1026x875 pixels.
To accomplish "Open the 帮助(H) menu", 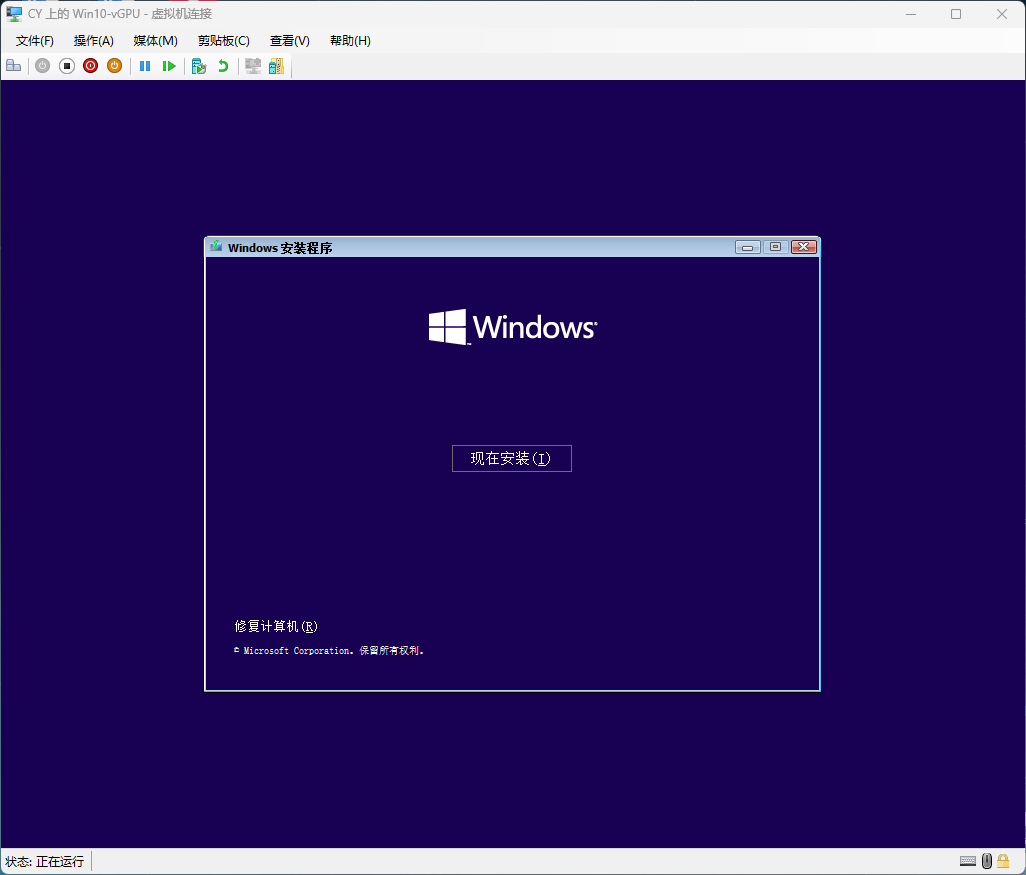I will click(x=350, y=41).
